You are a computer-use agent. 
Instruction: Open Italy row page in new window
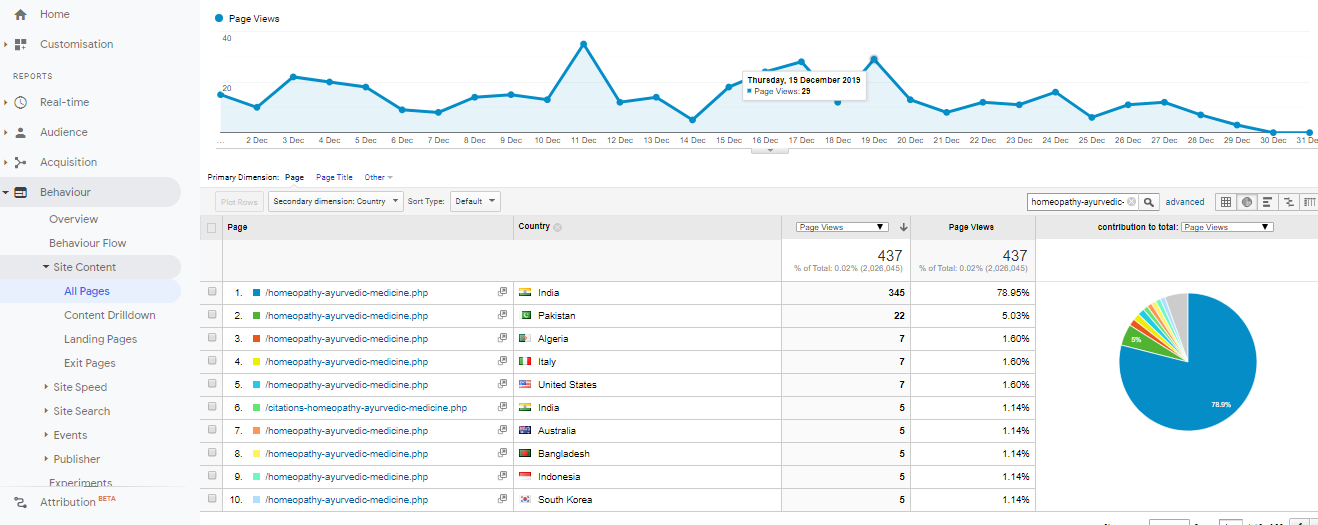502,362
